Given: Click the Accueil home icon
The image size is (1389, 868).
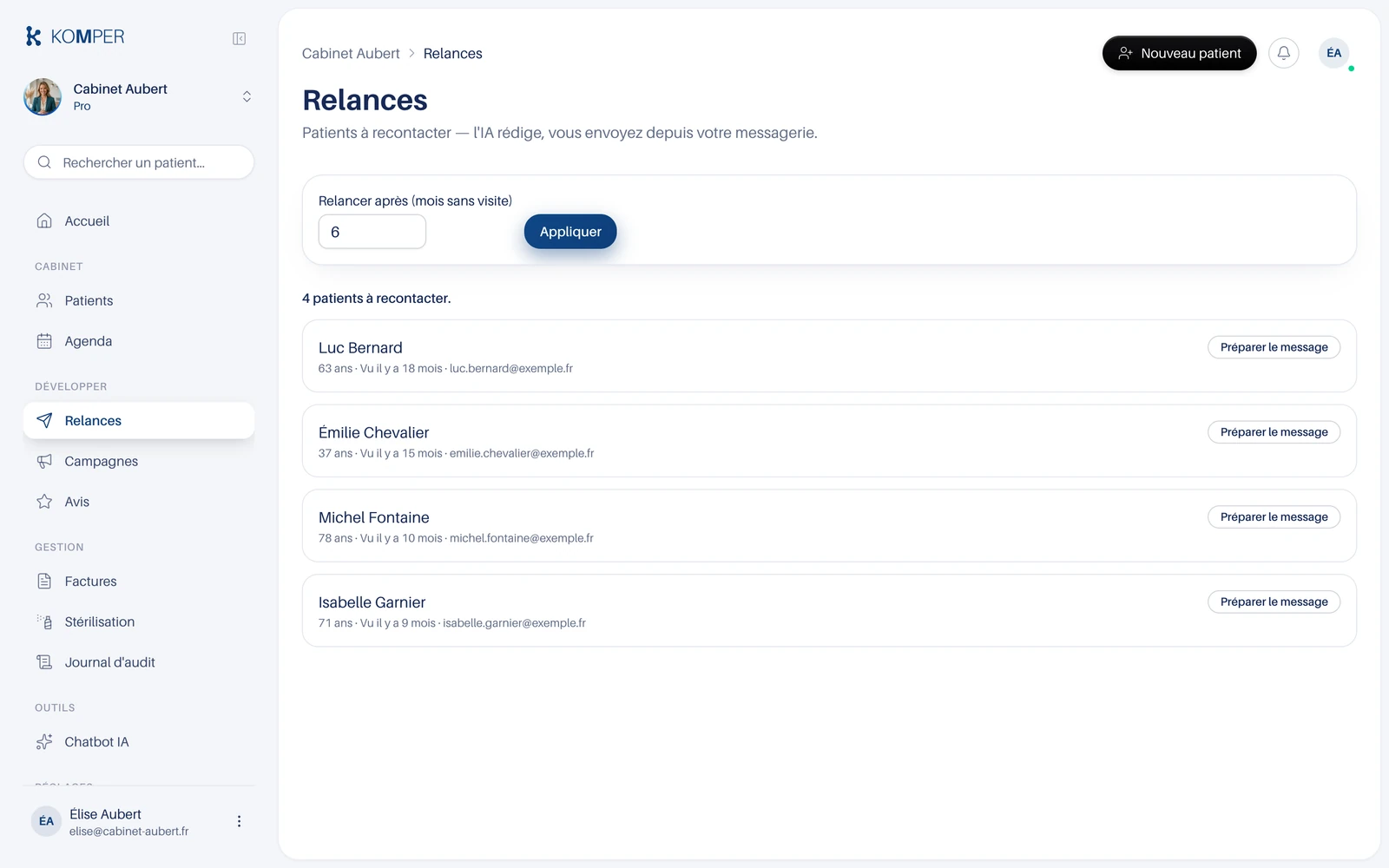Looking at the screenshot, I should 44,220.
